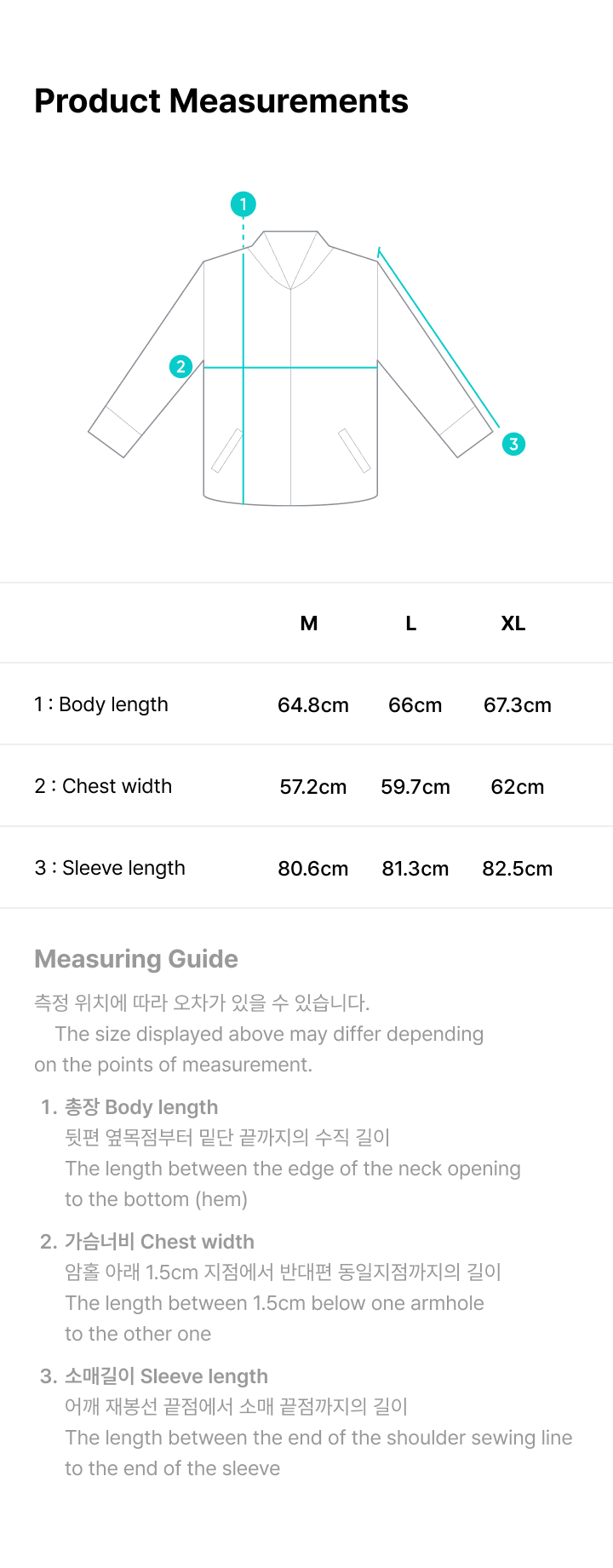
Task: Select the L size column header
Action: pyautogui.click(x=411, y=623)
